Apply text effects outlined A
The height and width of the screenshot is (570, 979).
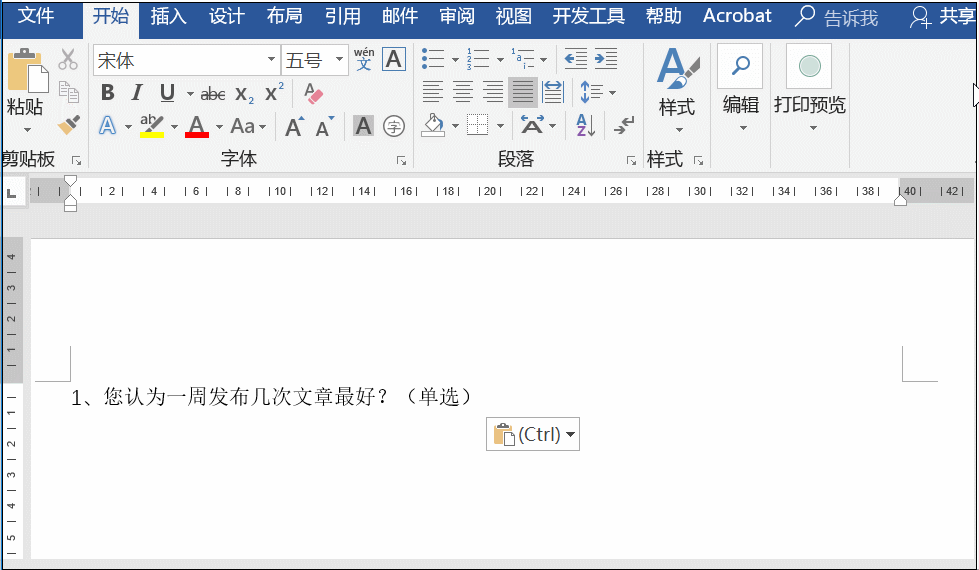pyautogui.click(x=107, y=126)
